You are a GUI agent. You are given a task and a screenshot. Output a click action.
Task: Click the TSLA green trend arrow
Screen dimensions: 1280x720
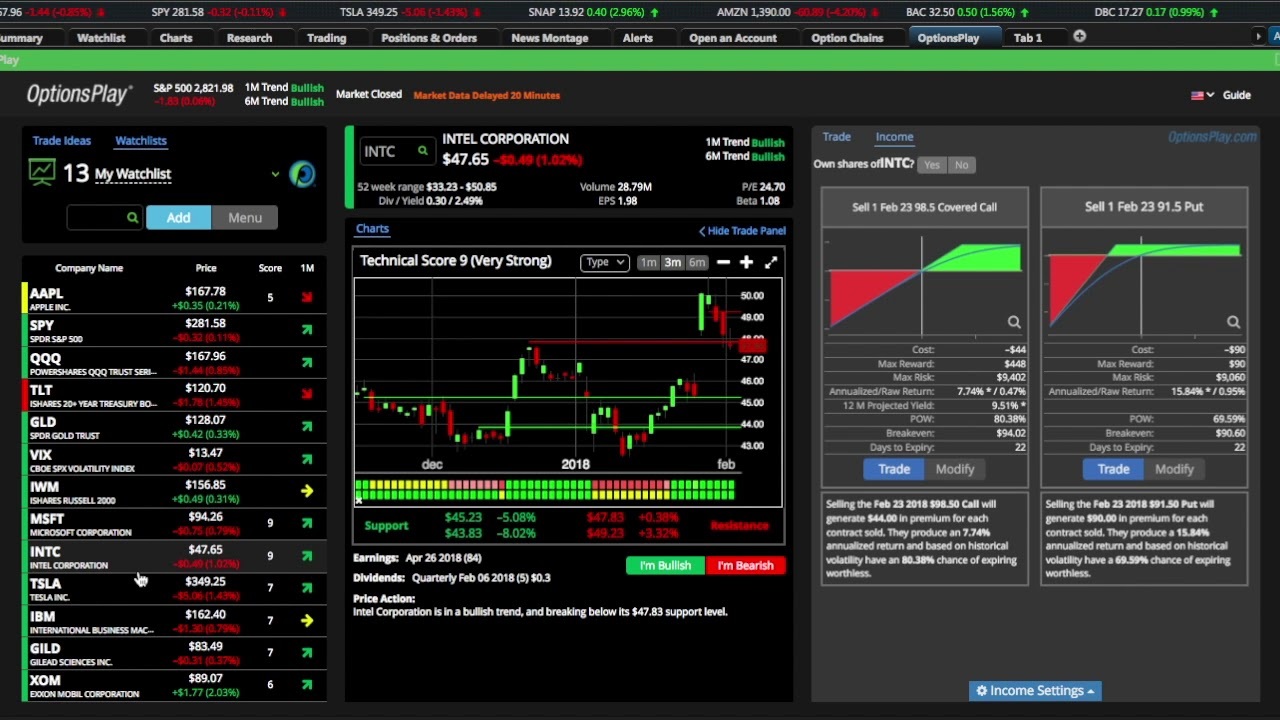click(x=307, y=588)
